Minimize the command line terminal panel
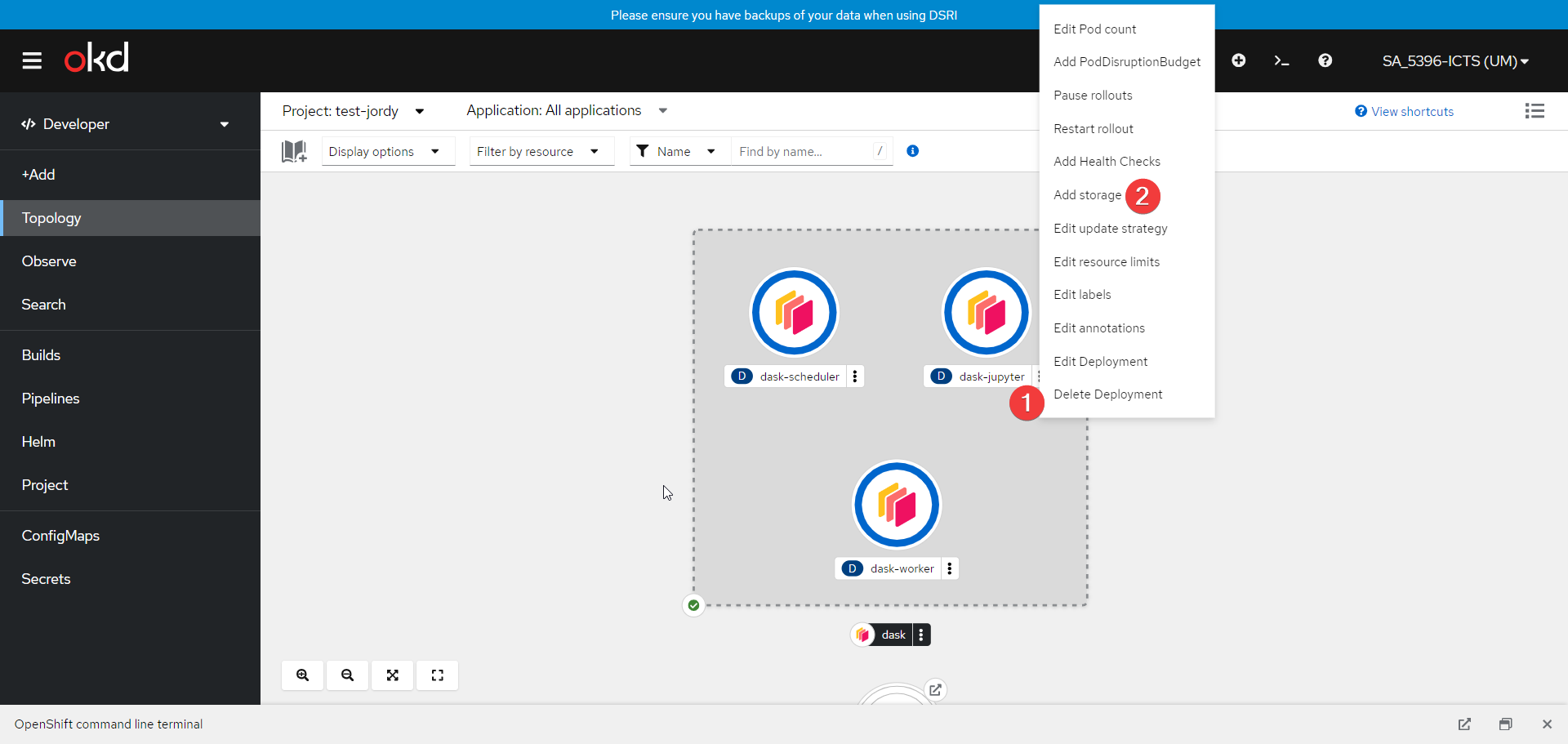 pos(1506,724)
